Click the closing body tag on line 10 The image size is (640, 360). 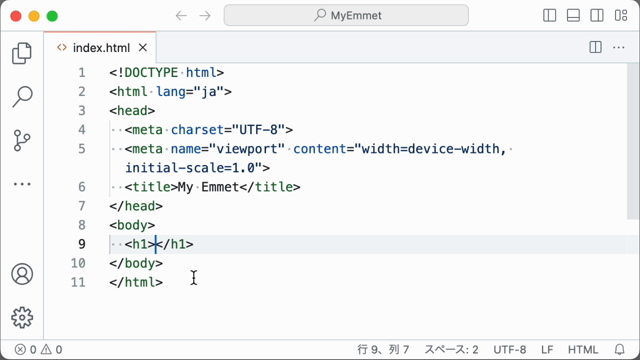tap(136, 263)
